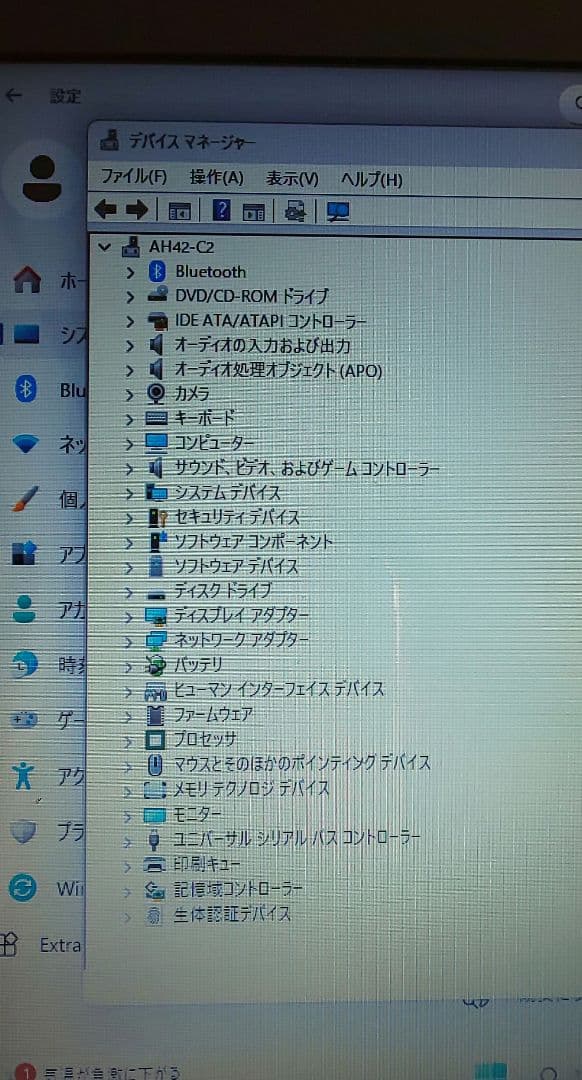Select the 生体認証デバイス row text

[231, 915]
